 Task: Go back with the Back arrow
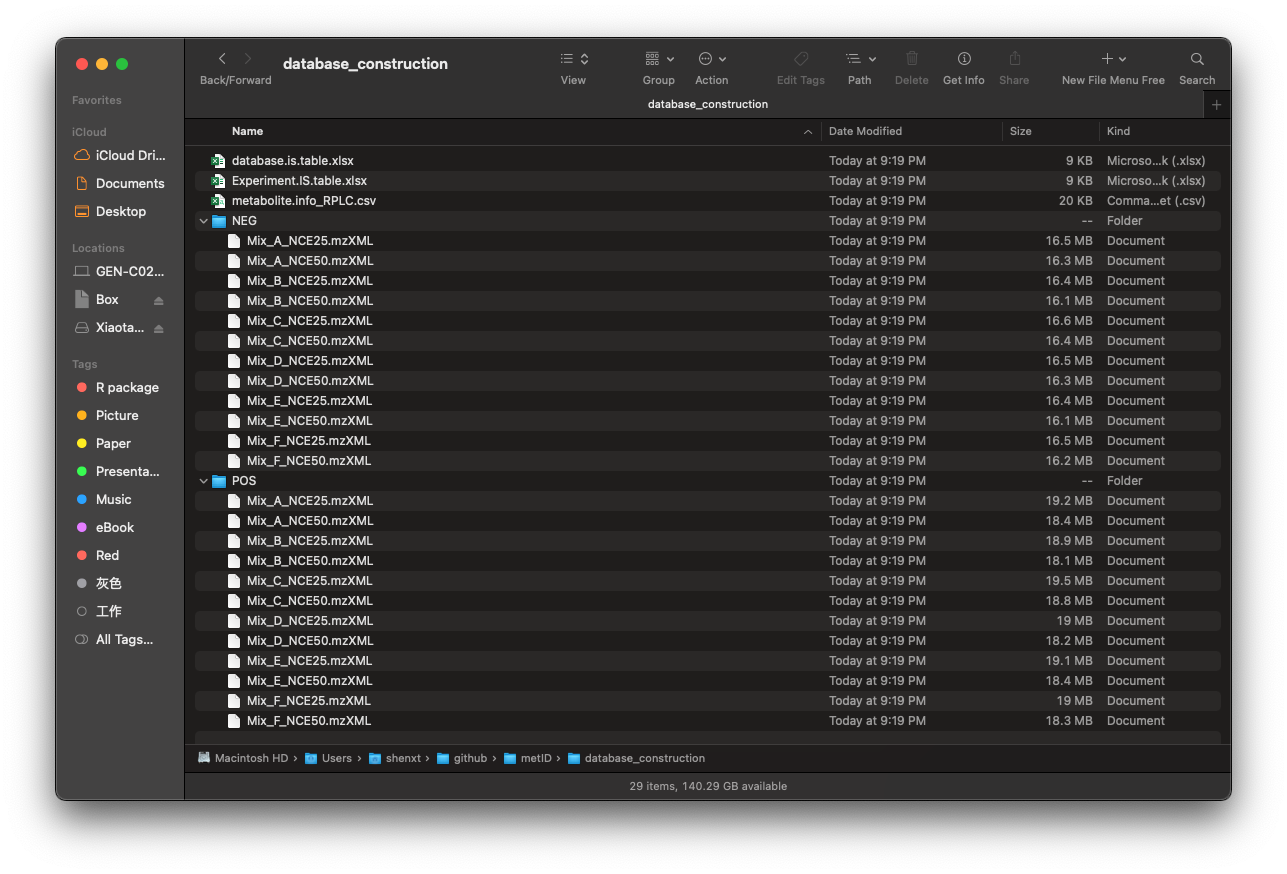point(222,59)
